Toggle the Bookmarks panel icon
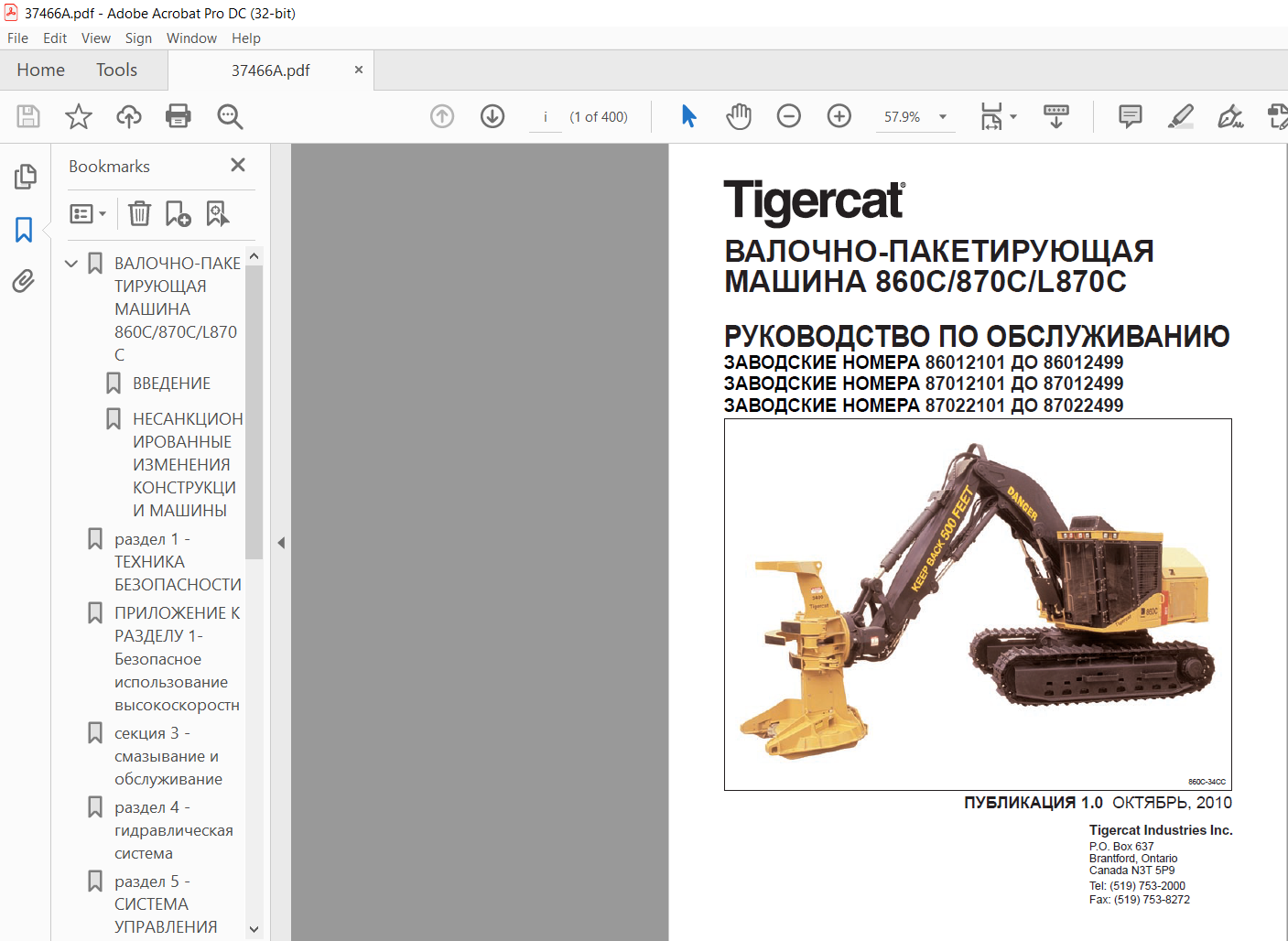 [x=24, y=229]
